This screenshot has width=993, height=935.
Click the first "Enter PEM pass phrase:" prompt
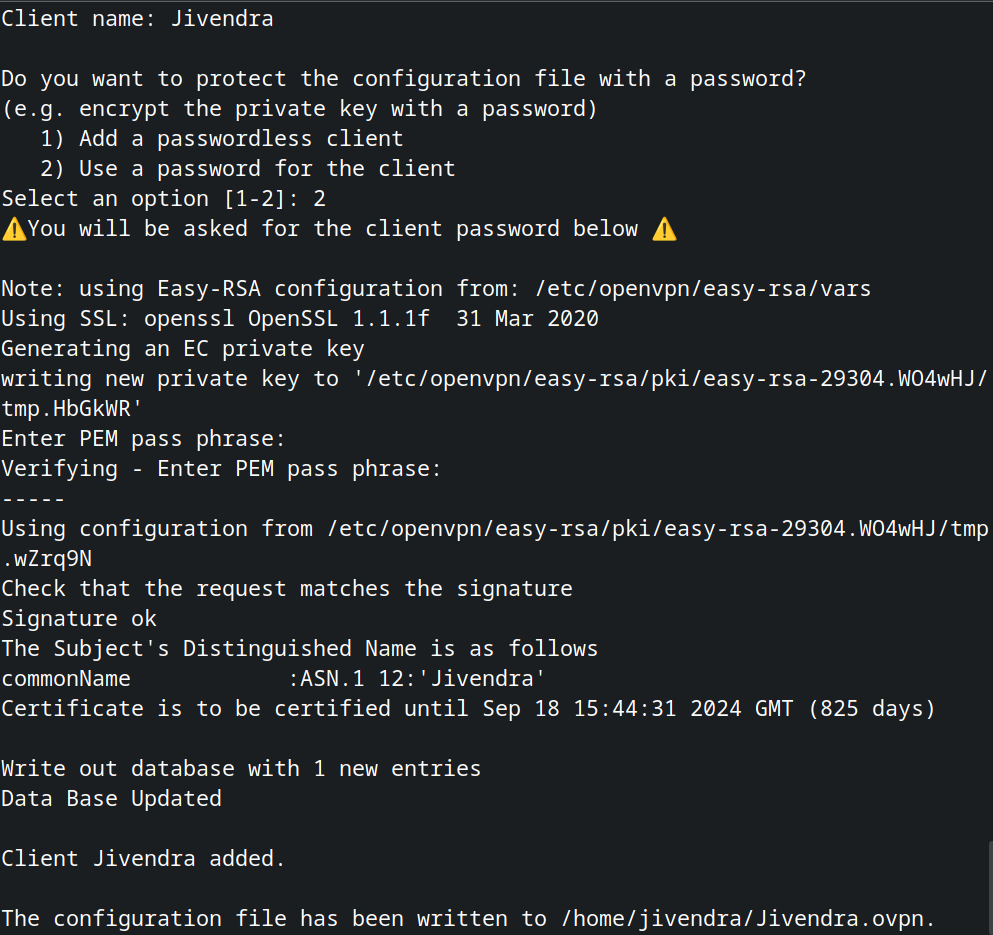coord(144,439)
